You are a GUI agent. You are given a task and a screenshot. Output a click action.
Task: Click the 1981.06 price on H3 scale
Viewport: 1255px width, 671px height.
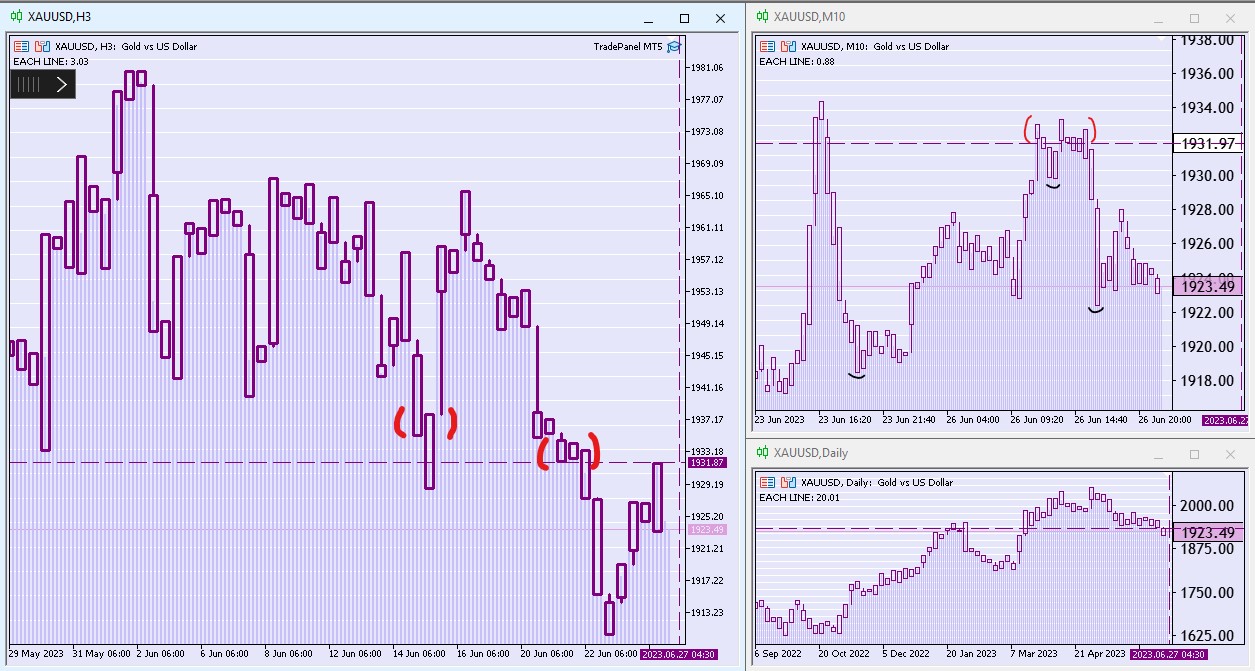click(x=707, y=67)
